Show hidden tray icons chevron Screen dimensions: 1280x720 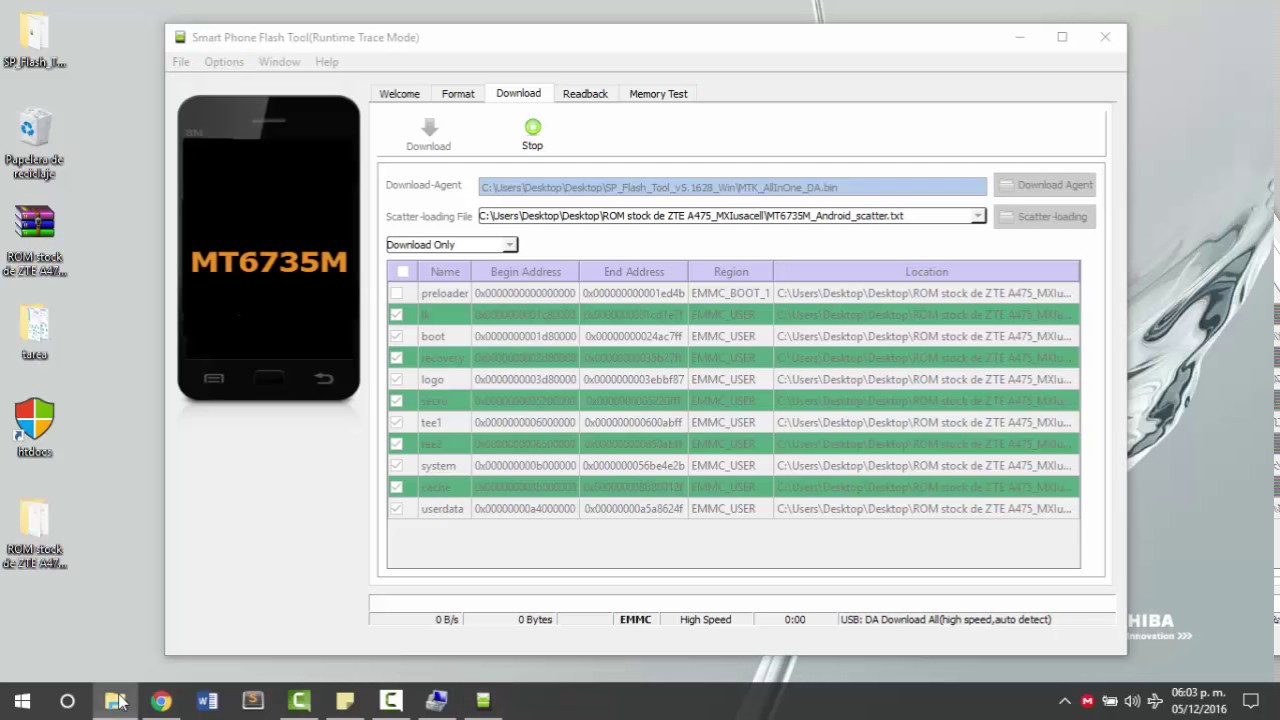point(1064,701)
